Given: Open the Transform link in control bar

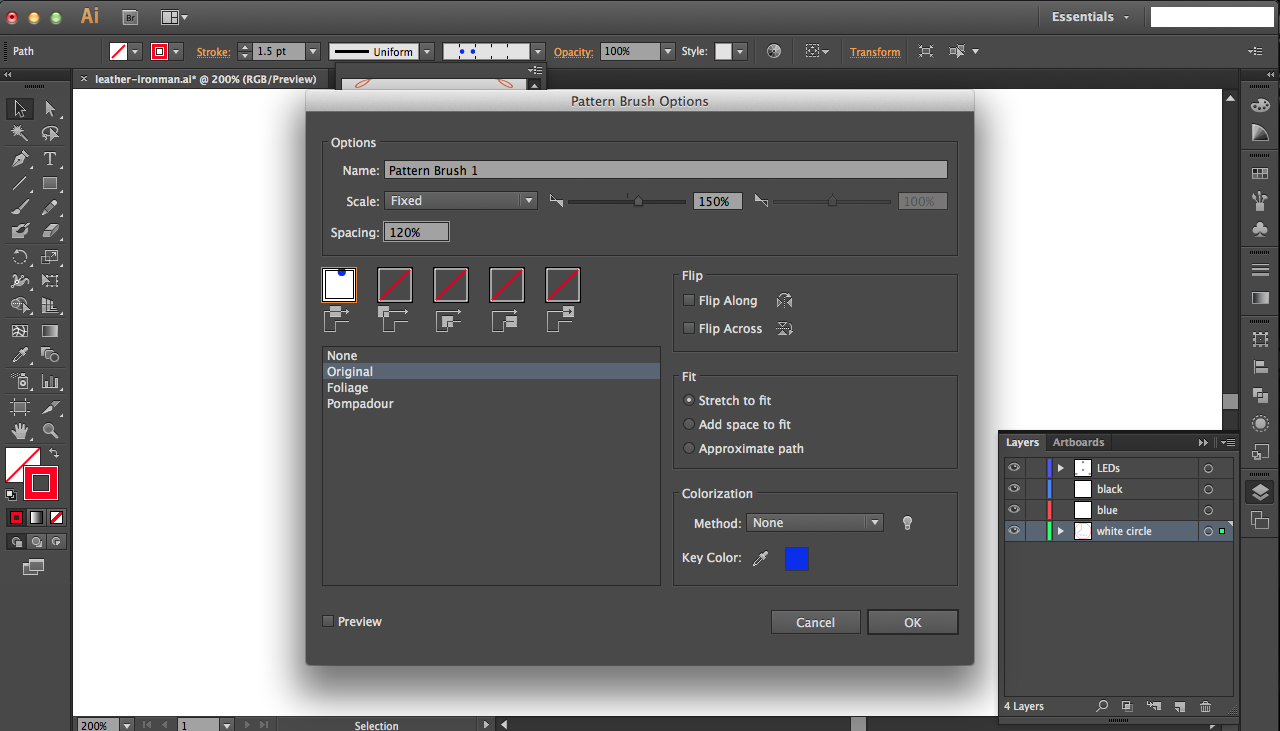Looking at the screenshot, I should point(875,52).
